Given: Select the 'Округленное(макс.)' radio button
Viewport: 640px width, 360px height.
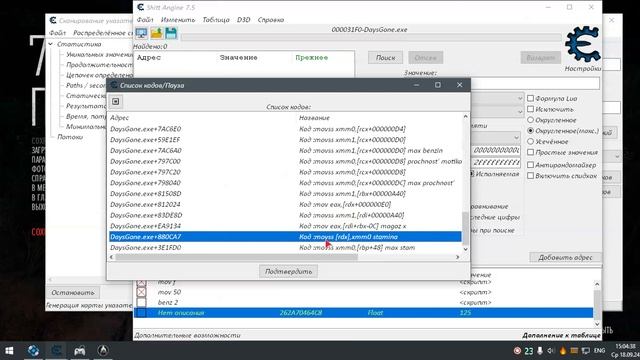Looking at the screenshot, I should (530, 131).
